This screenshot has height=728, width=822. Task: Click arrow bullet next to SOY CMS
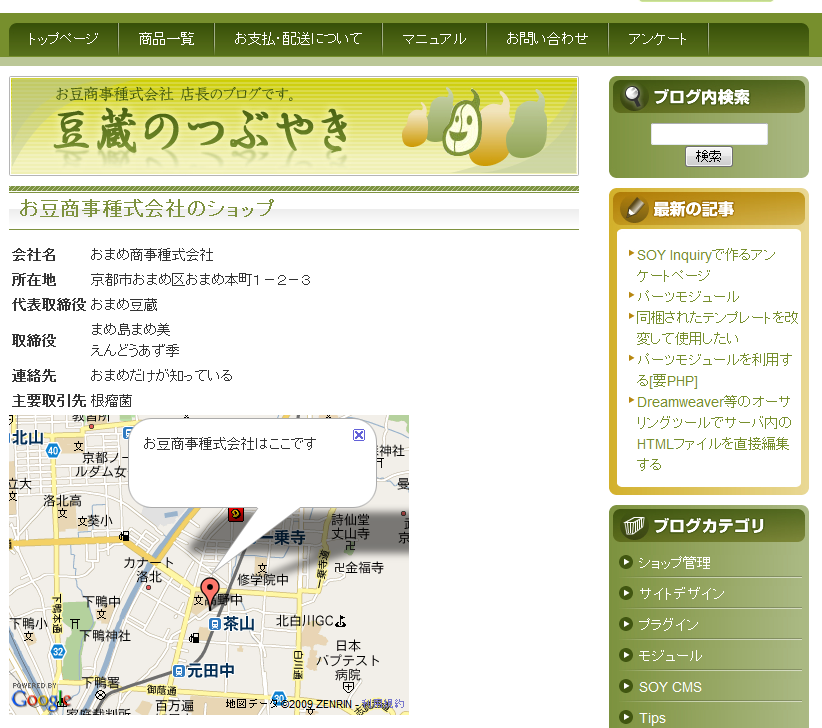coord(625,686)
